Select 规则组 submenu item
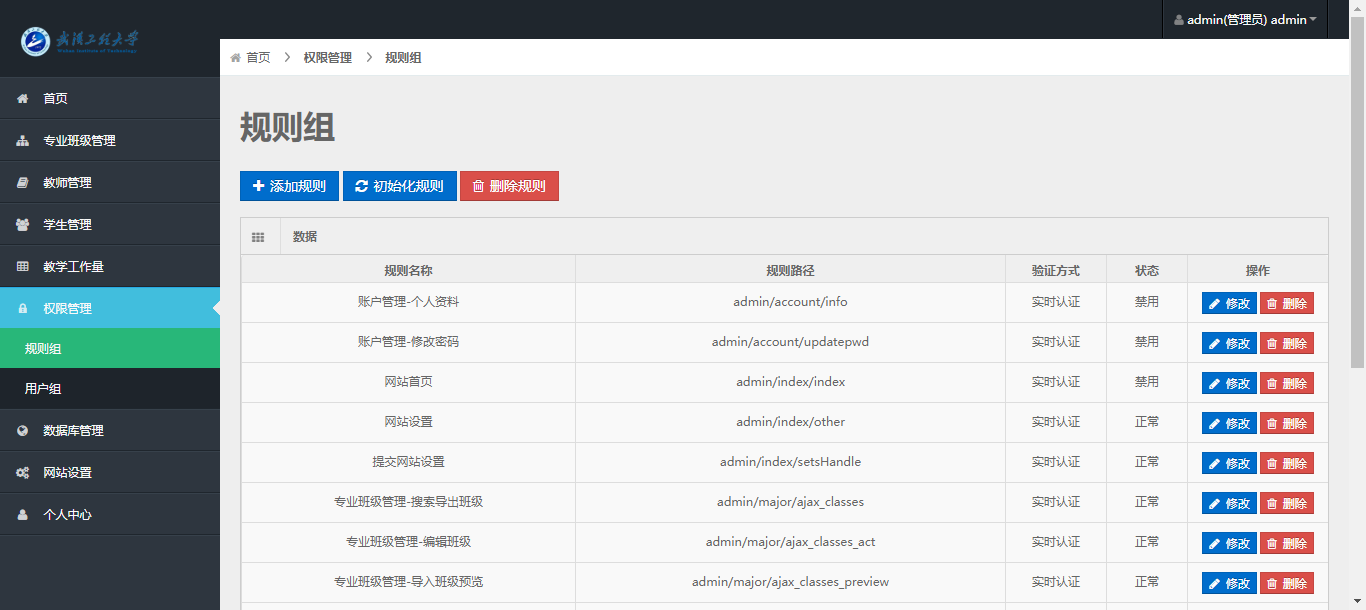The width and height of the screenshot is (1366, 610). (43, 349)
